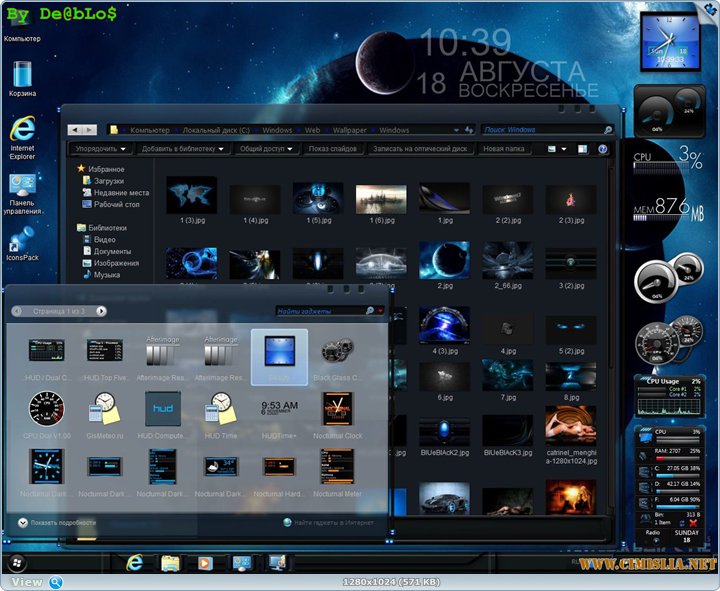Open the Упорядочить dropdown menu
Screen dimensions: 720x591
101,149
